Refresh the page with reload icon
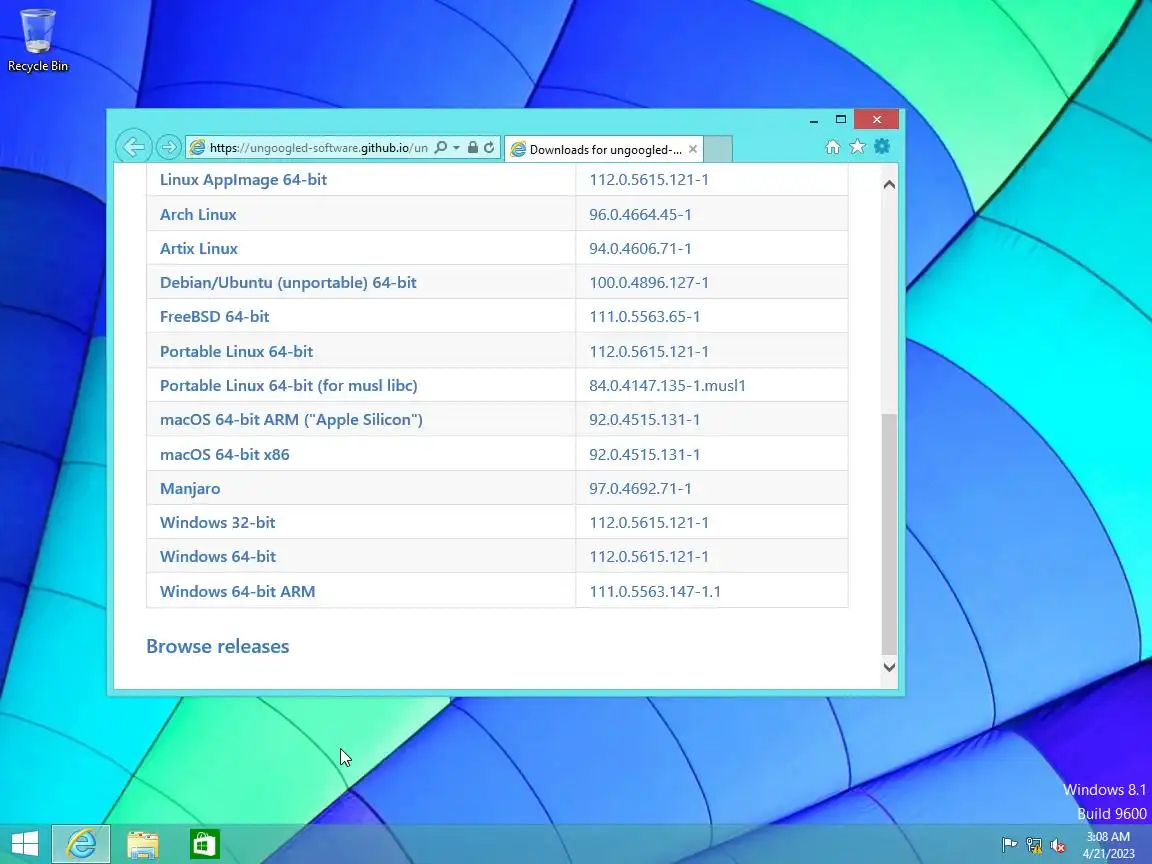The height and width of the screenshot is (864, 1152). click(489, 148)
